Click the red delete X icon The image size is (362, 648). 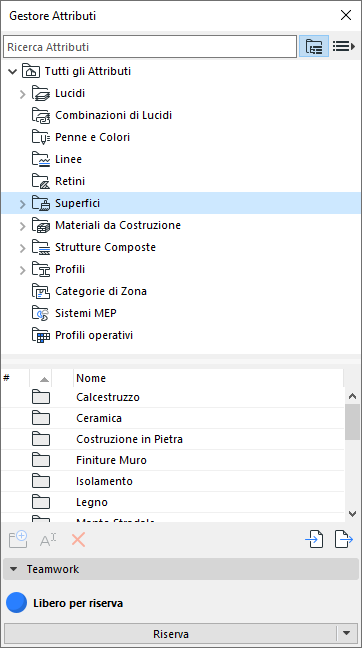78,540
